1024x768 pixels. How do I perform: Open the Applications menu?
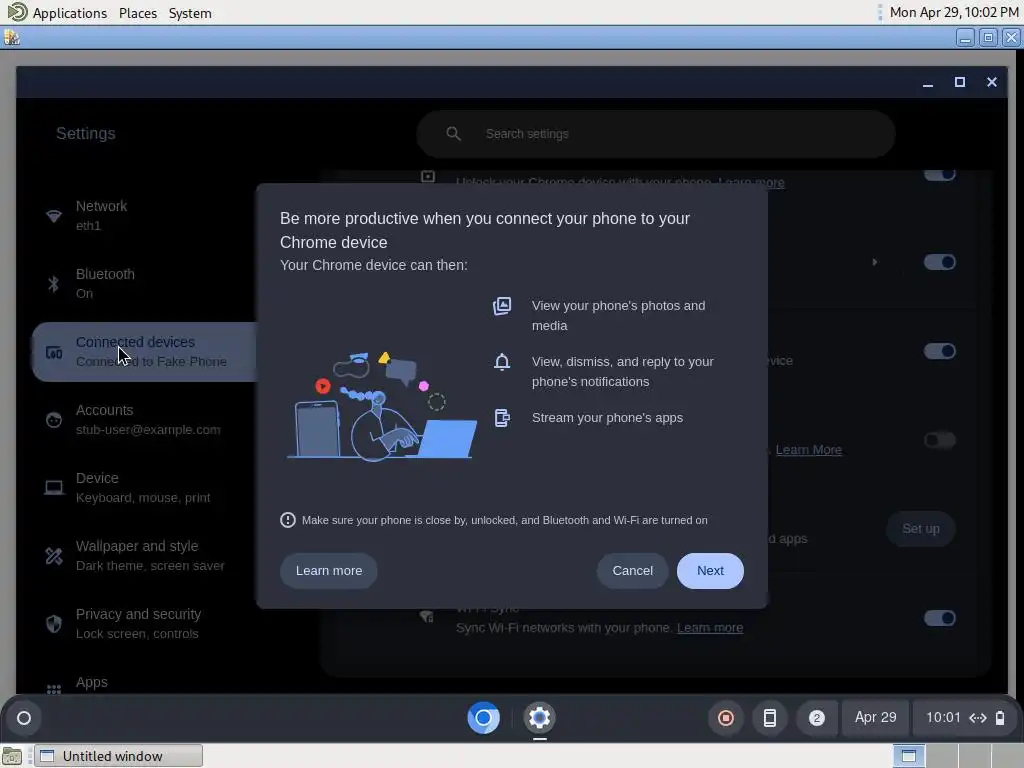pyautogui.click(x=69, y=13)
